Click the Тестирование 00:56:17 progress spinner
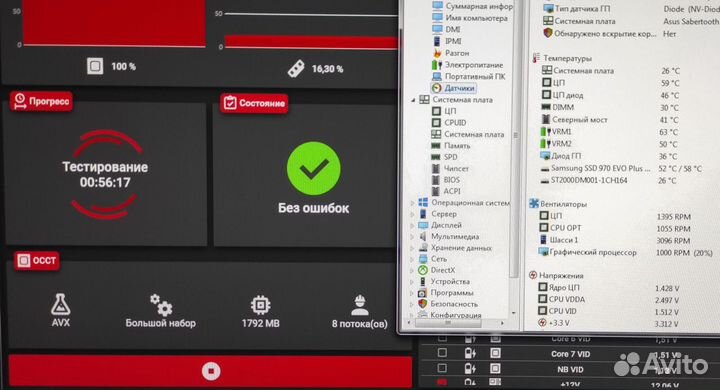The width and height of the screenshot is (720, 390). pyautogui.click(x=105, y=175)
